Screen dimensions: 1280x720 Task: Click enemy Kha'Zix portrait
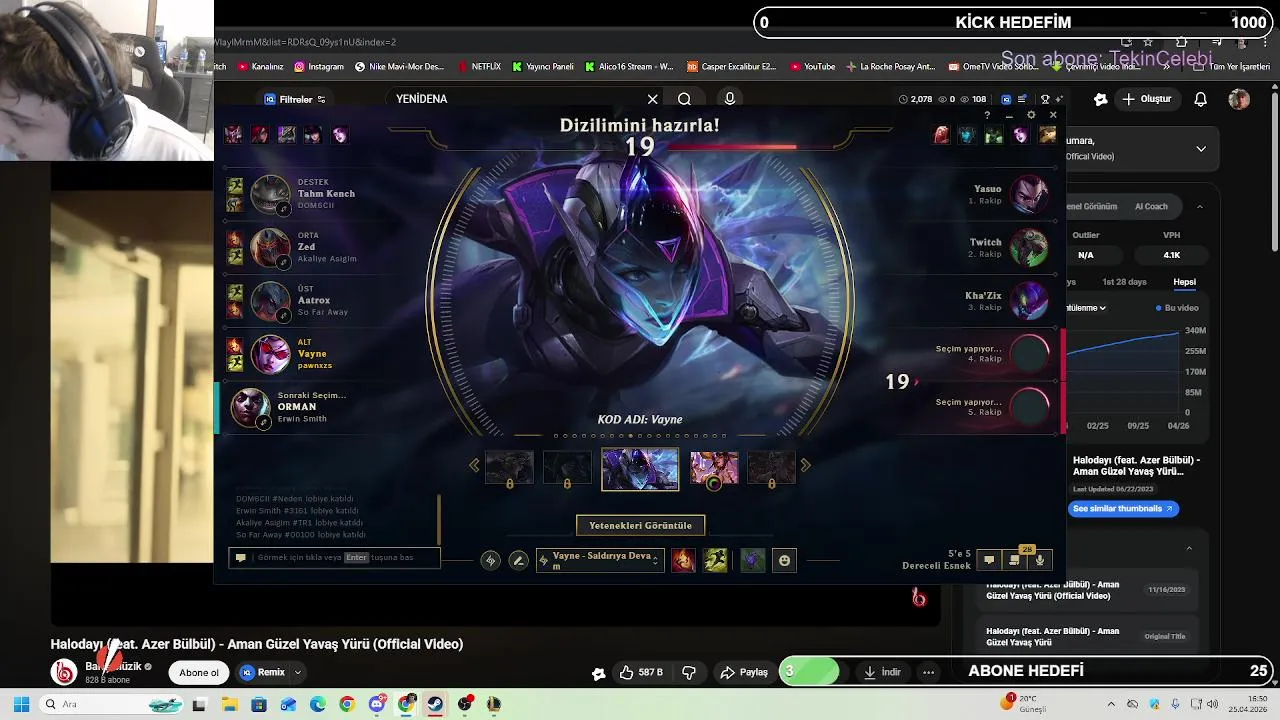[1029, 300]
